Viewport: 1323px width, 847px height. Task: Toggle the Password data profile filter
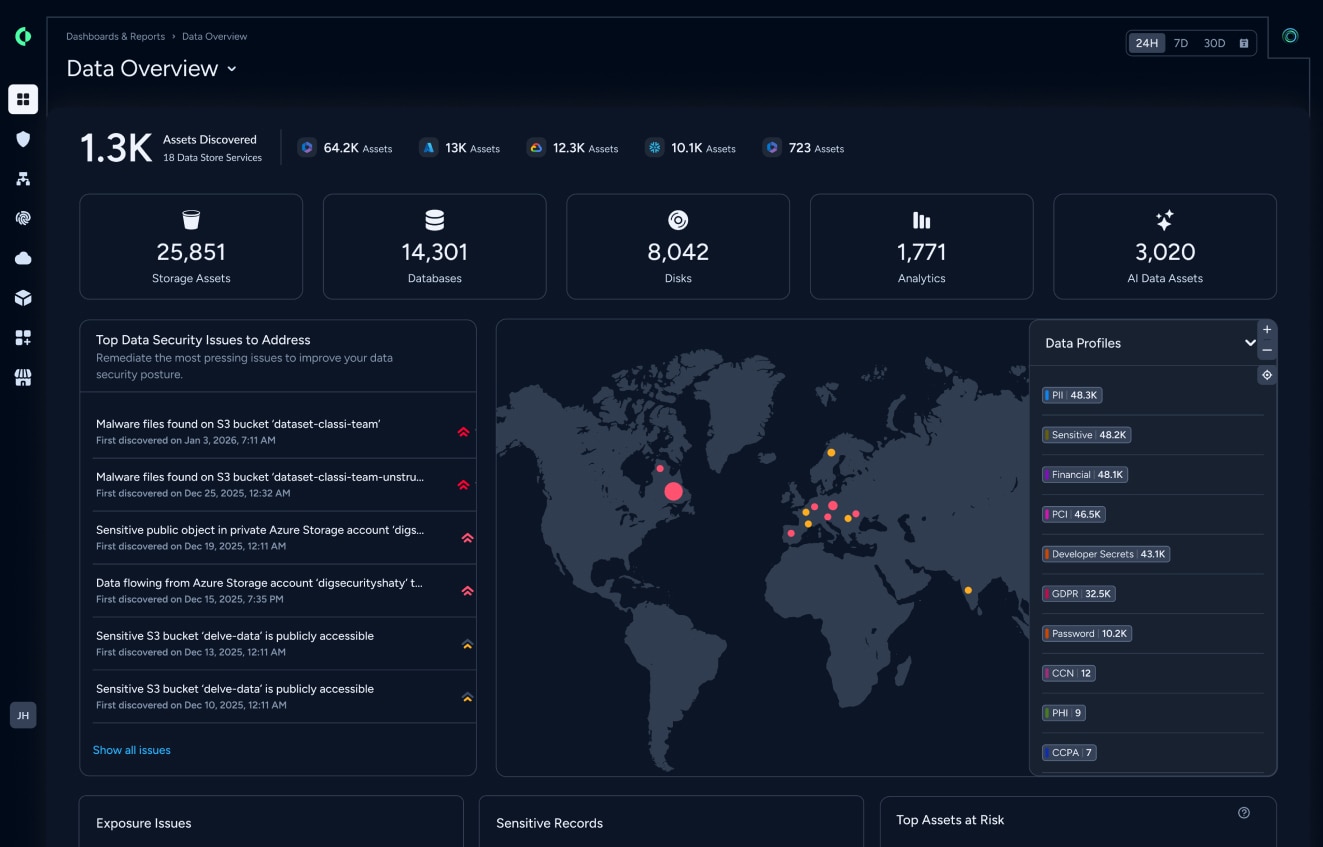click(x=1087, y=633)
